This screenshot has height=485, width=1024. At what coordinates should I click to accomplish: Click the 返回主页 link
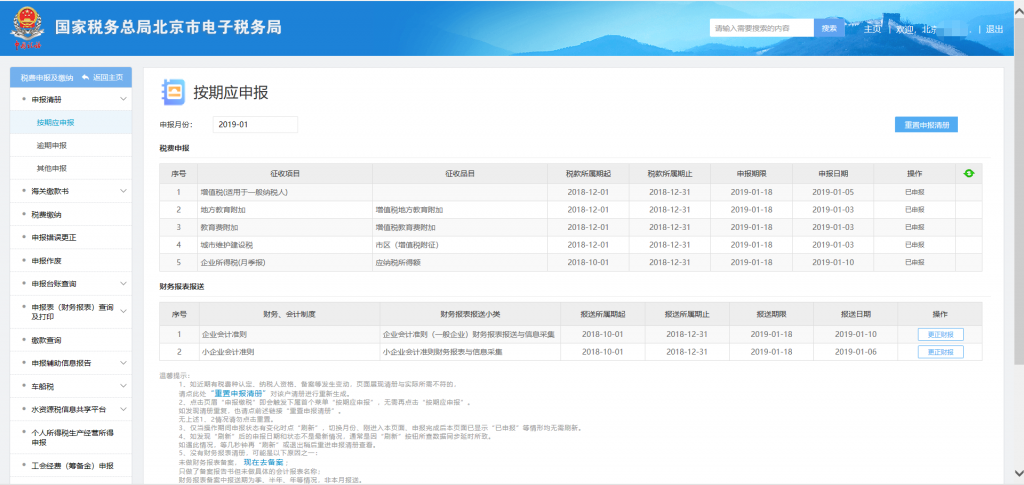click(108, 78)
